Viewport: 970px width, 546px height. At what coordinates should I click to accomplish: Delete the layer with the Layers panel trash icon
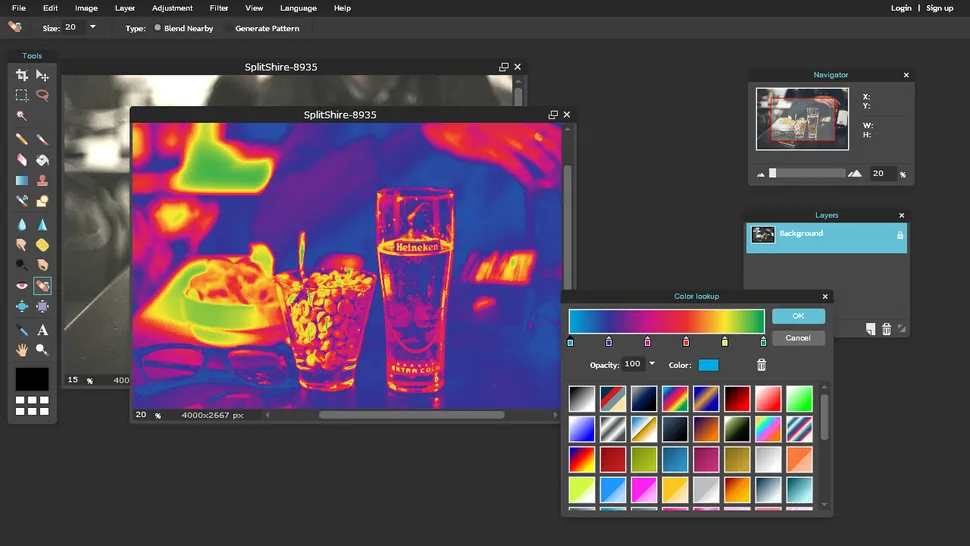[886, 329]
